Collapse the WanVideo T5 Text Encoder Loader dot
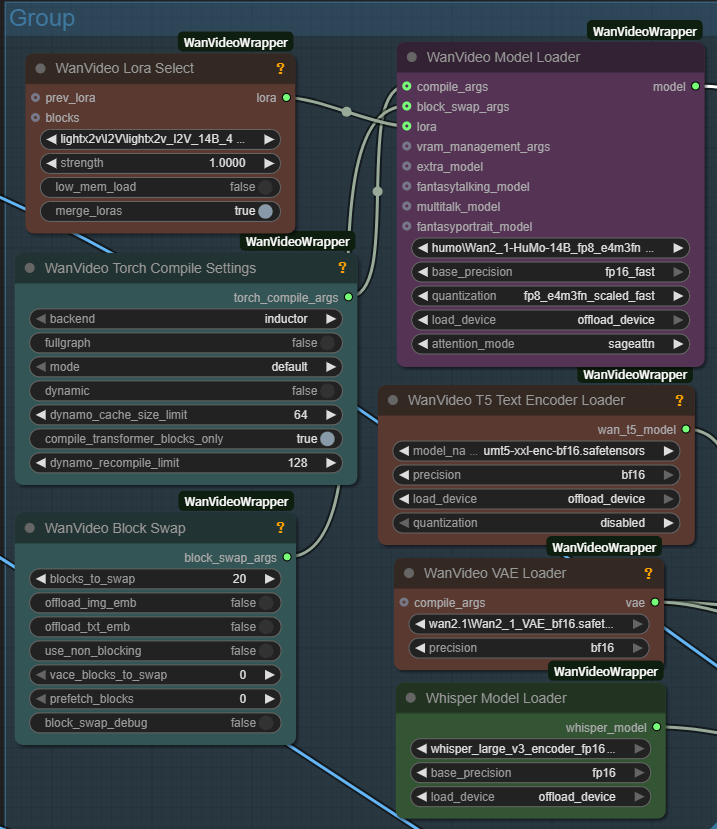Image resolution: width=717 pixels, height=829 pixels. [392, 400]
